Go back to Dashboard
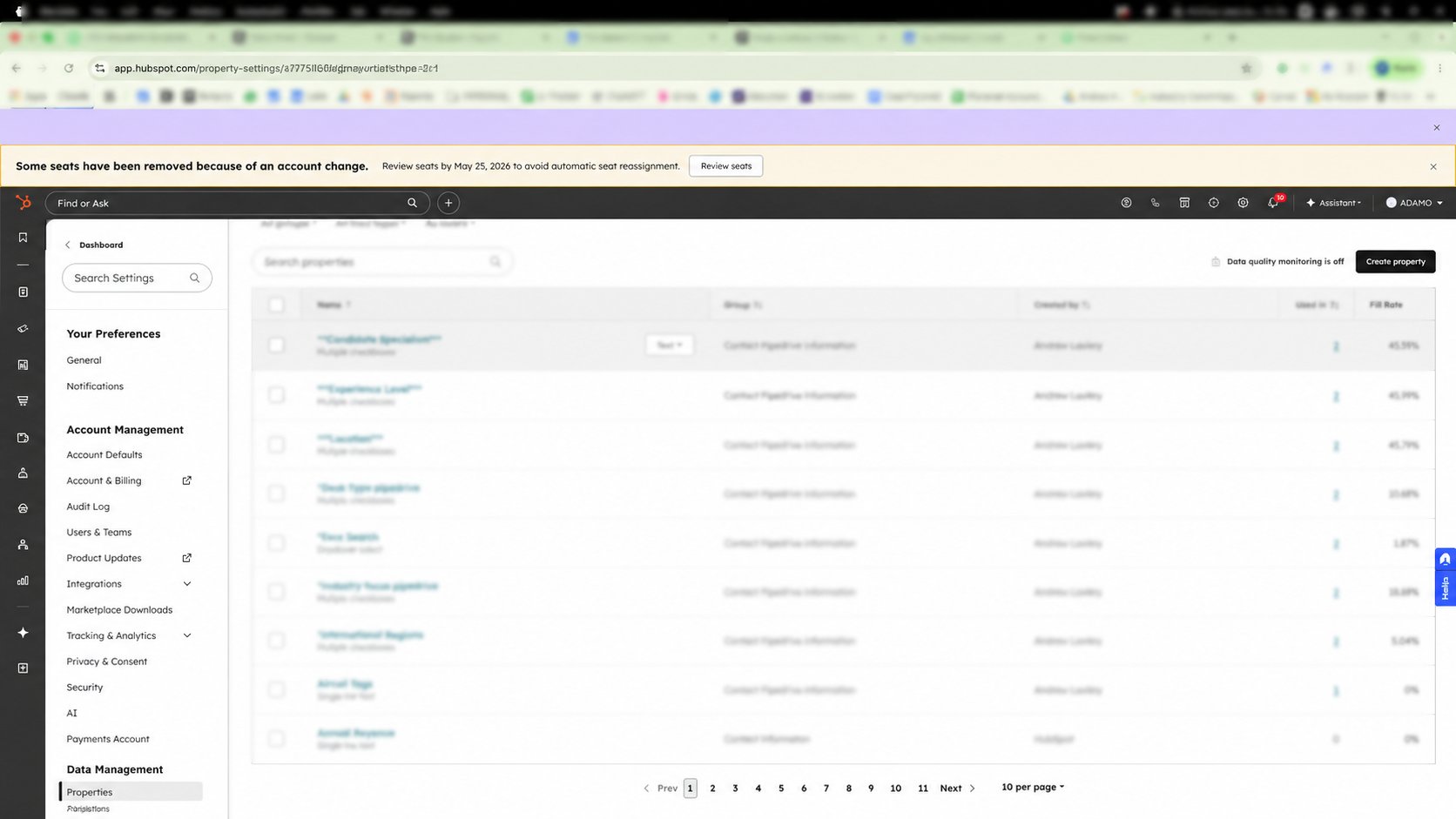 click(x=94, y=245)
